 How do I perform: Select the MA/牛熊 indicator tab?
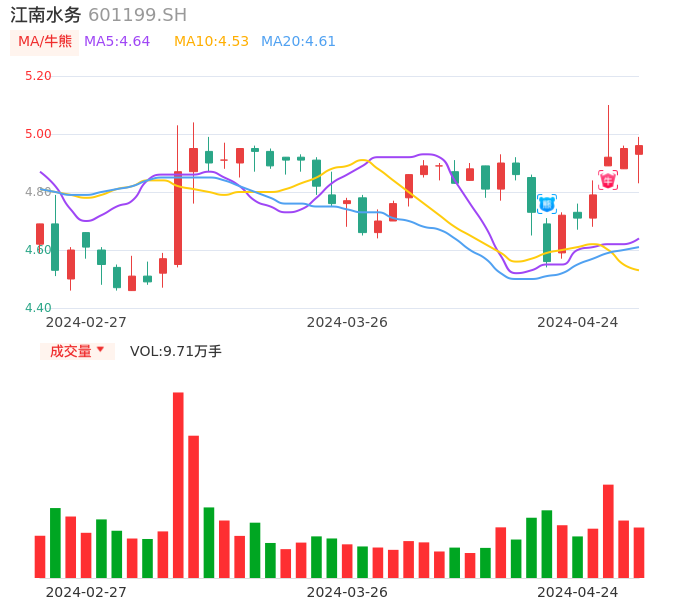tap(45, 42)
